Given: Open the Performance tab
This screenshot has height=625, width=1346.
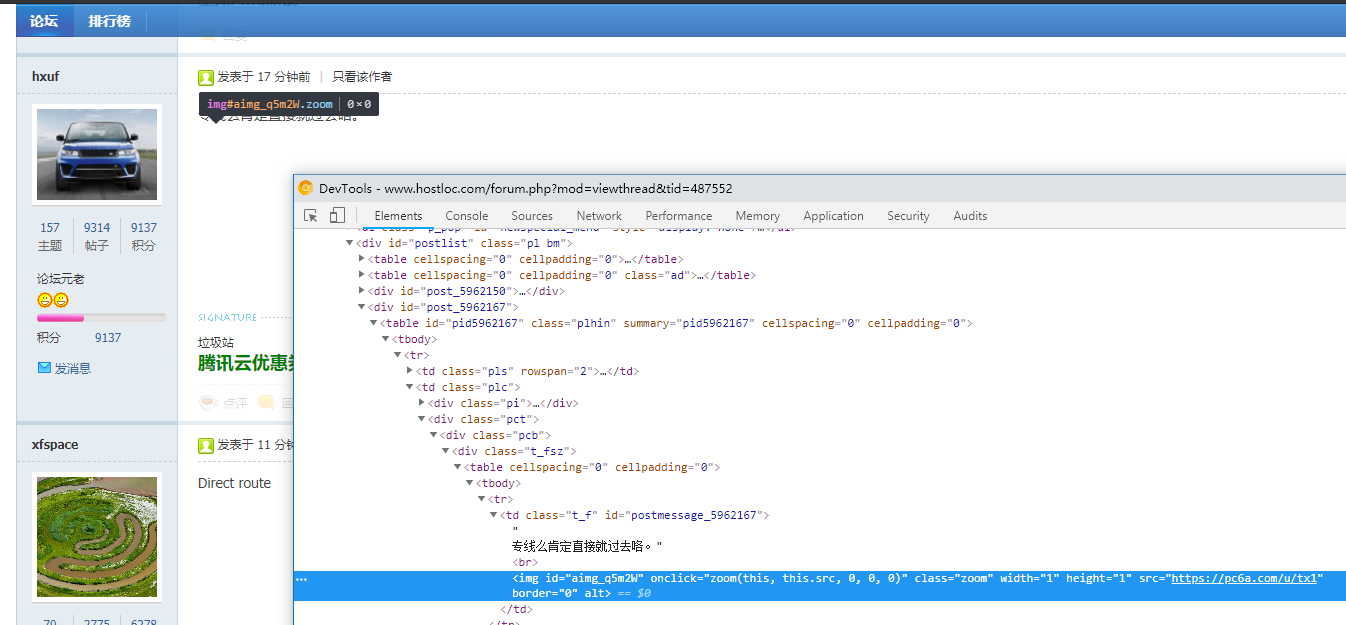Looking at the screenshot, I should point(679,216).
